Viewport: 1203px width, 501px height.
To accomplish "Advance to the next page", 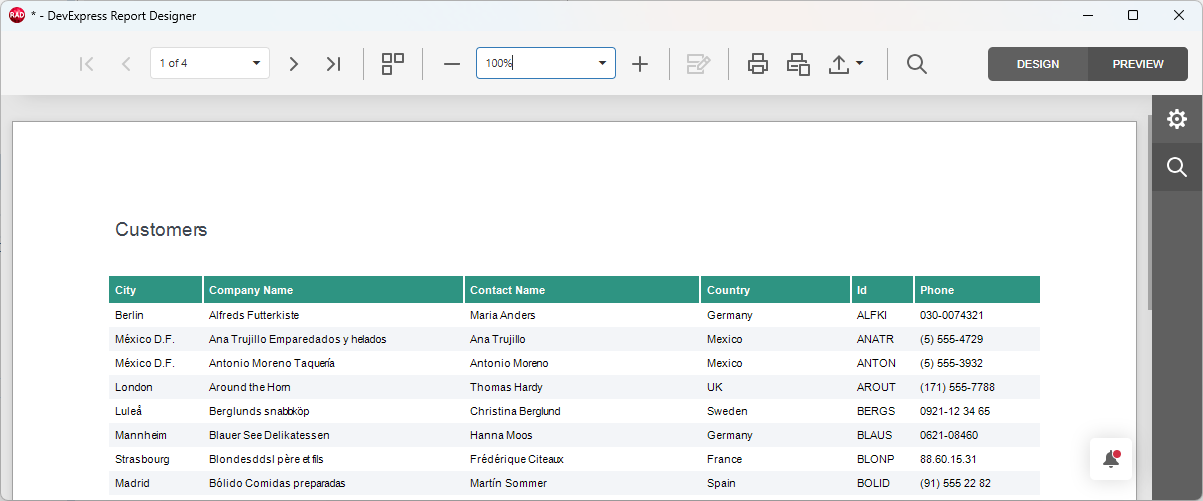I will click(x=293, y=64).
